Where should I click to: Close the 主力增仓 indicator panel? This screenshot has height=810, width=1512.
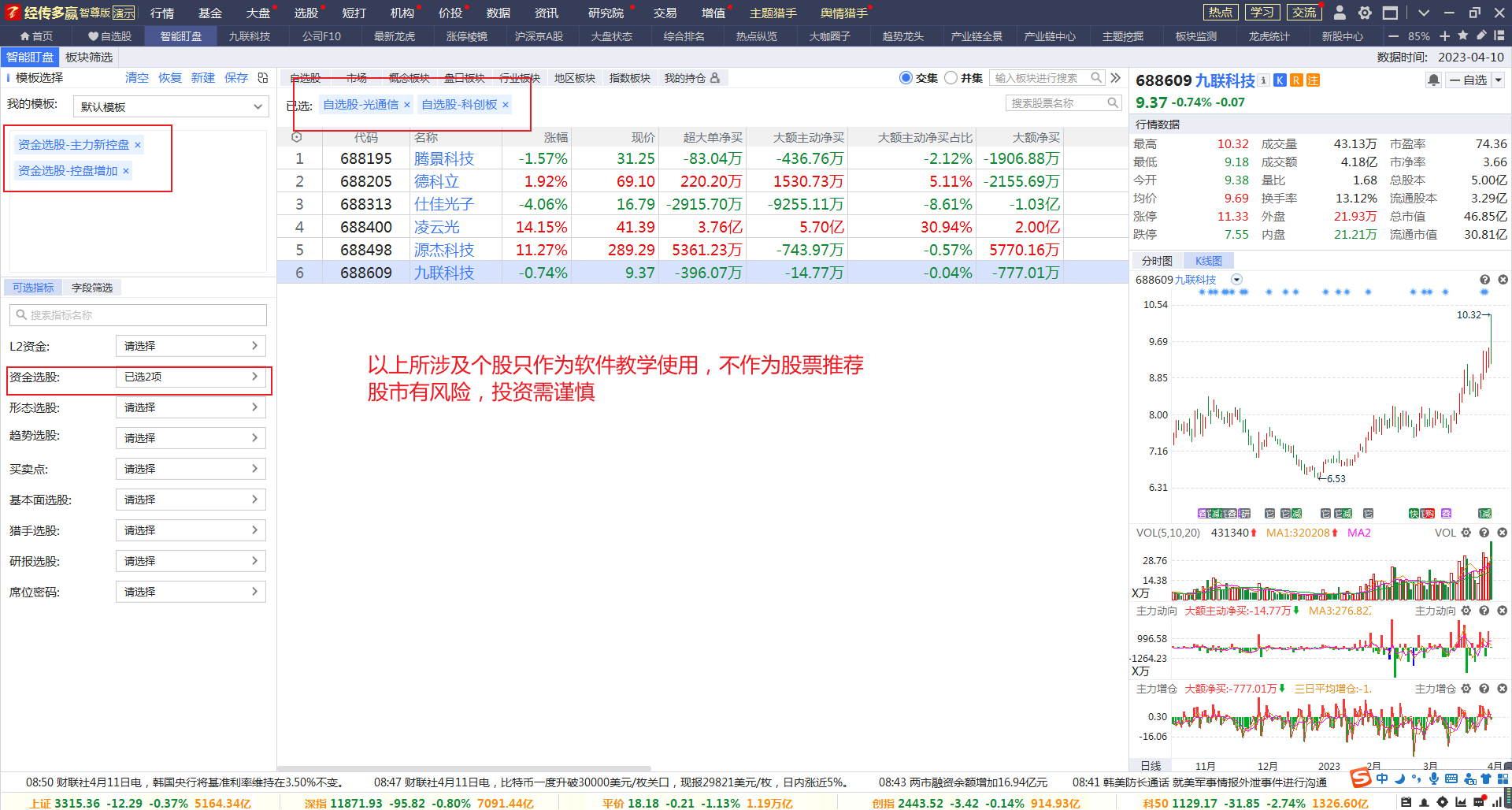pyautogui.click(x=1502, y=689)
